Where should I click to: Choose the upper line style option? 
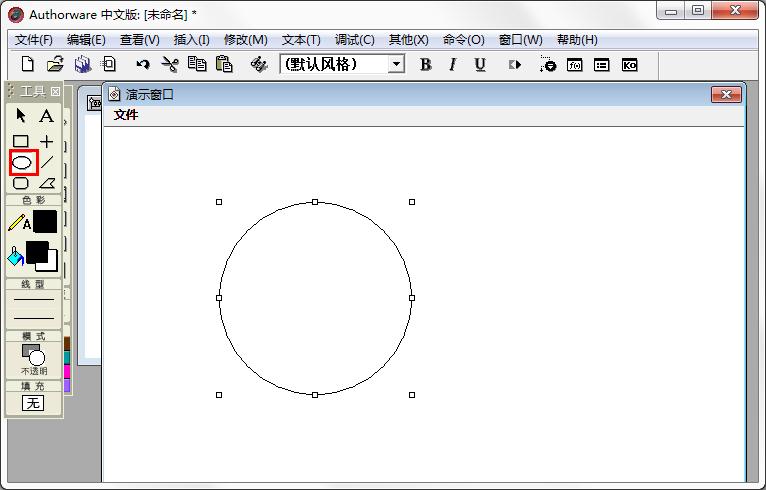[x=34, y=299]
